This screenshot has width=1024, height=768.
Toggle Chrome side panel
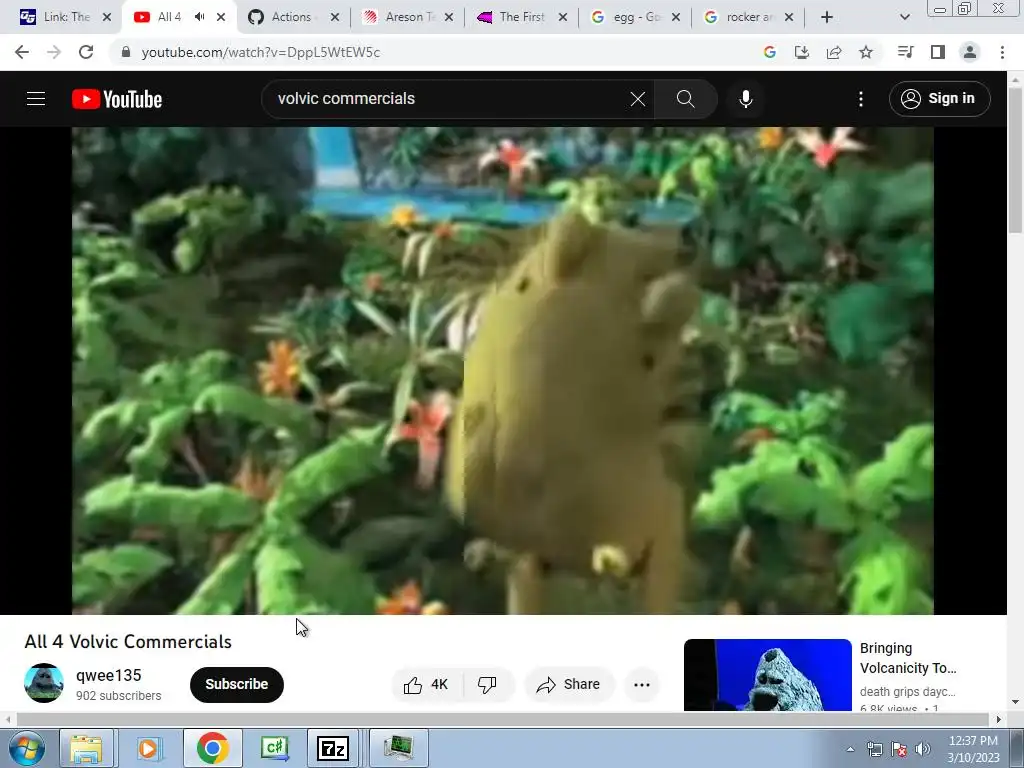938,52
